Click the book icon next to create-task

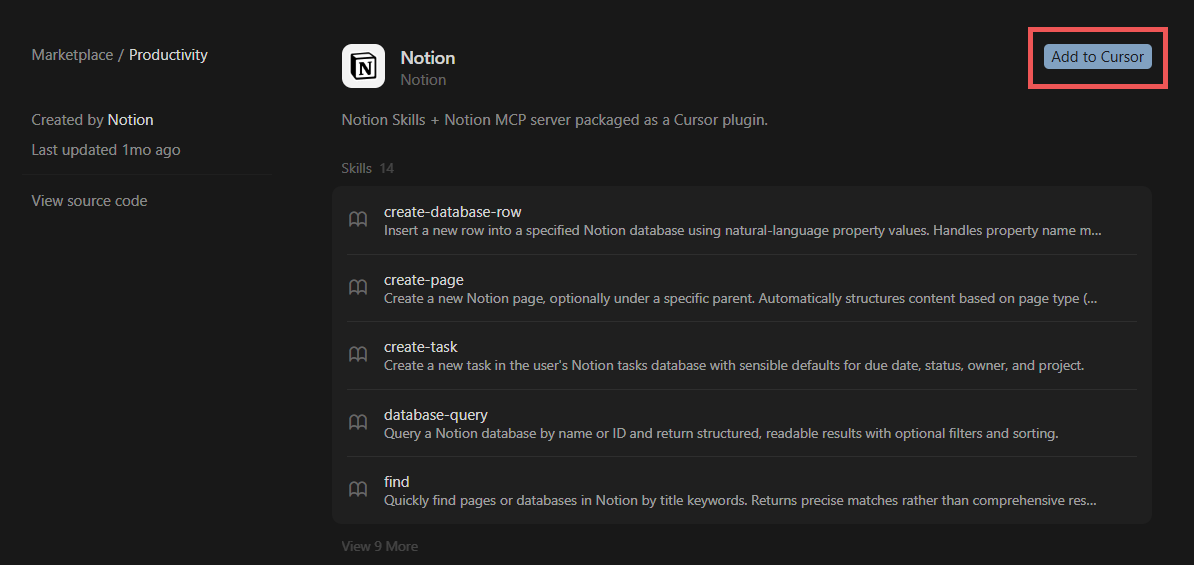[358, 355]
